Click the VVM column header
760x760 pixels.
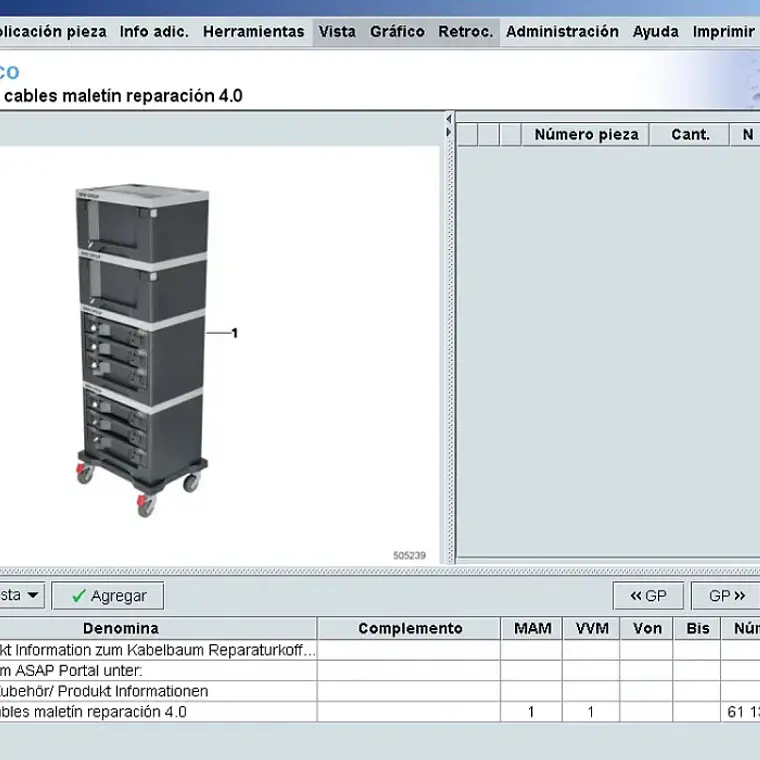click(592, 629)
